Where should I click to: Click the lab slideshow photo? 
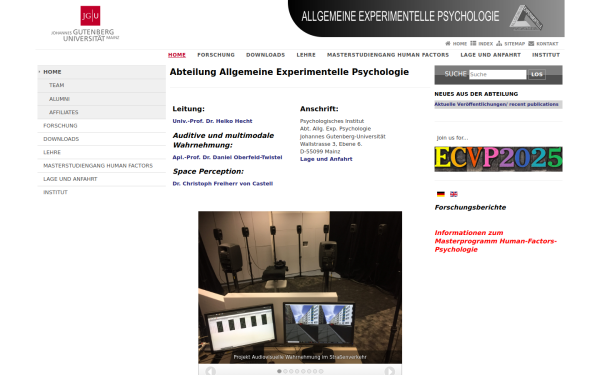[300, 287]
